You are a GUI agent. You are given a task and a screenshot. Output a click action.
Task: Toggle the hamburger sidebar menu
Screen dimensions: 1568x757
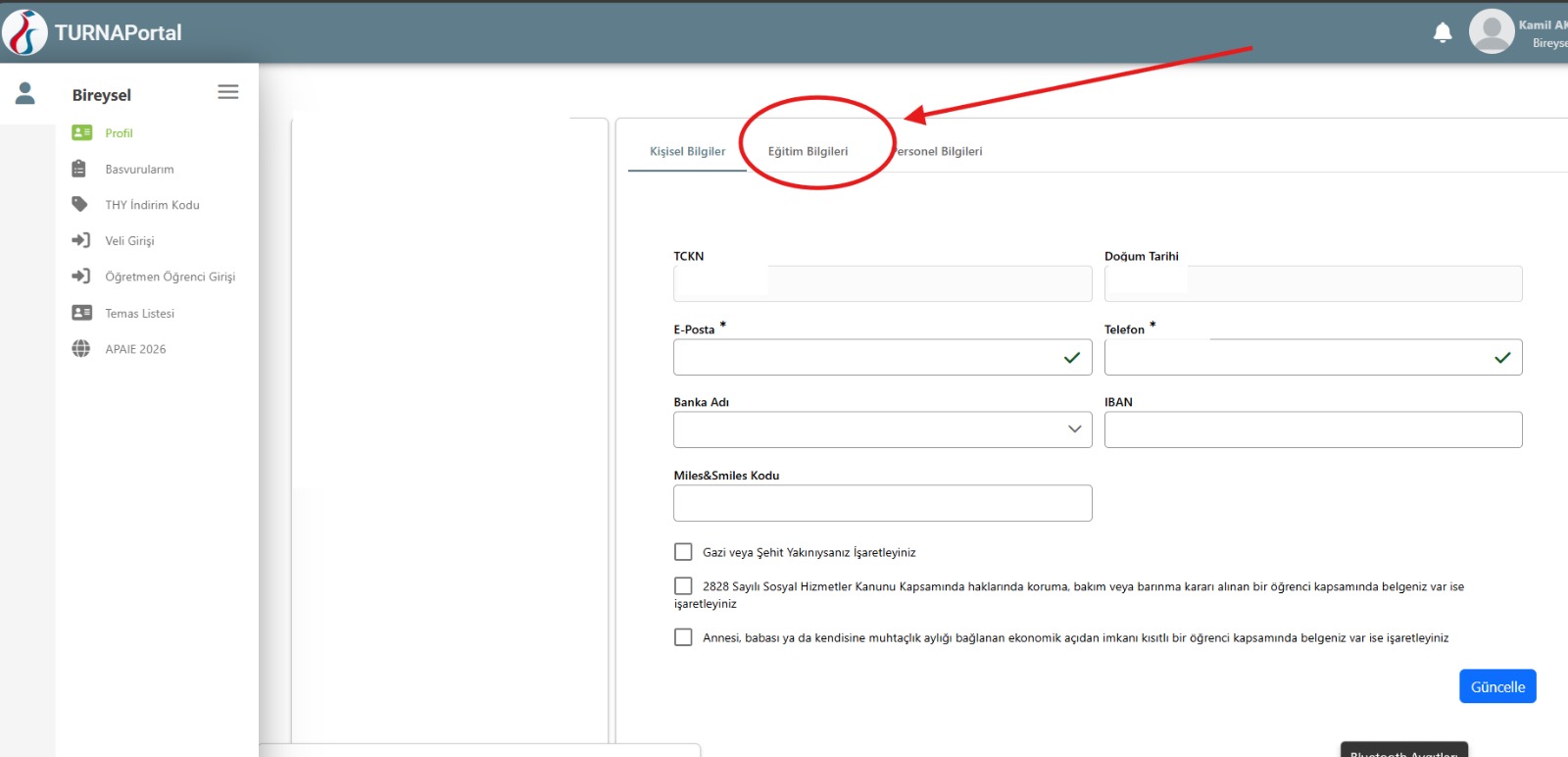coord(228,92)
